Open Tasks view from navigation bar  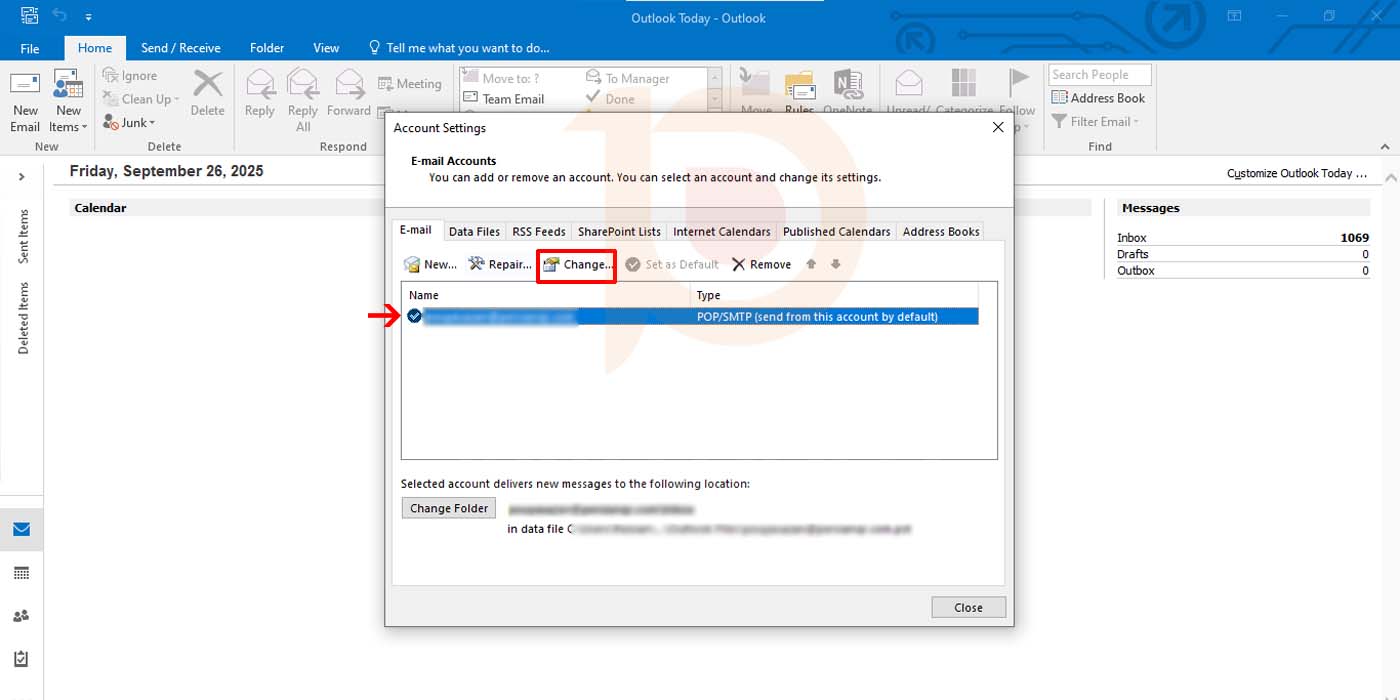point(21,659)
